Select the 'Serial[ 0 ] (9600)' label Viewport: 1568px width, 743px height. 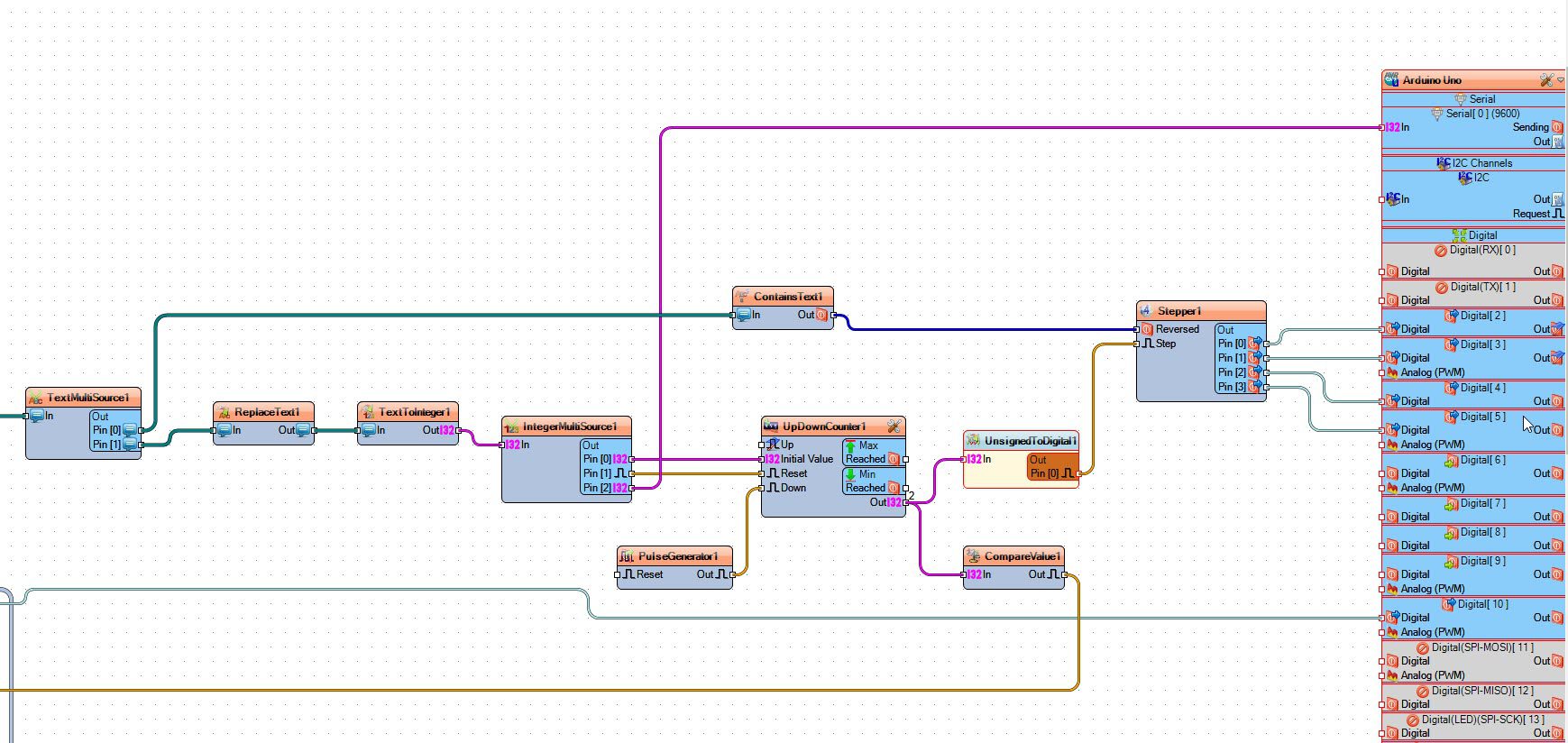[1482, 114]
